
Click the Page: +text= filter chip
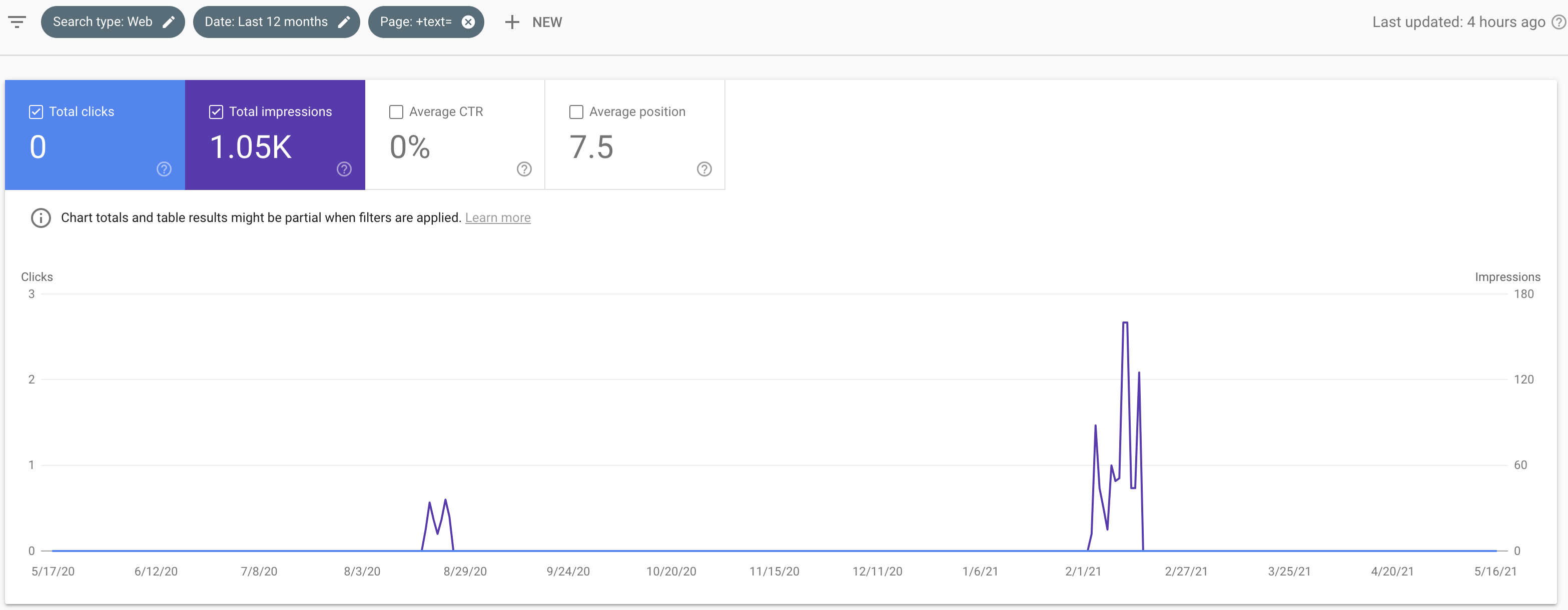pyautogui.click(x=426, y=22)
